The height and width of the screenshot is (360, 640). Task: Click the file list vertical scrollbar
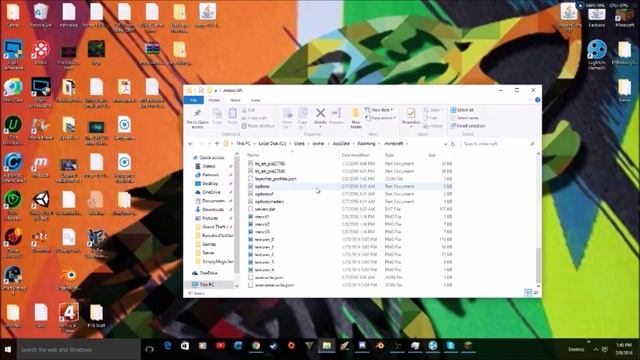(538, 264)
